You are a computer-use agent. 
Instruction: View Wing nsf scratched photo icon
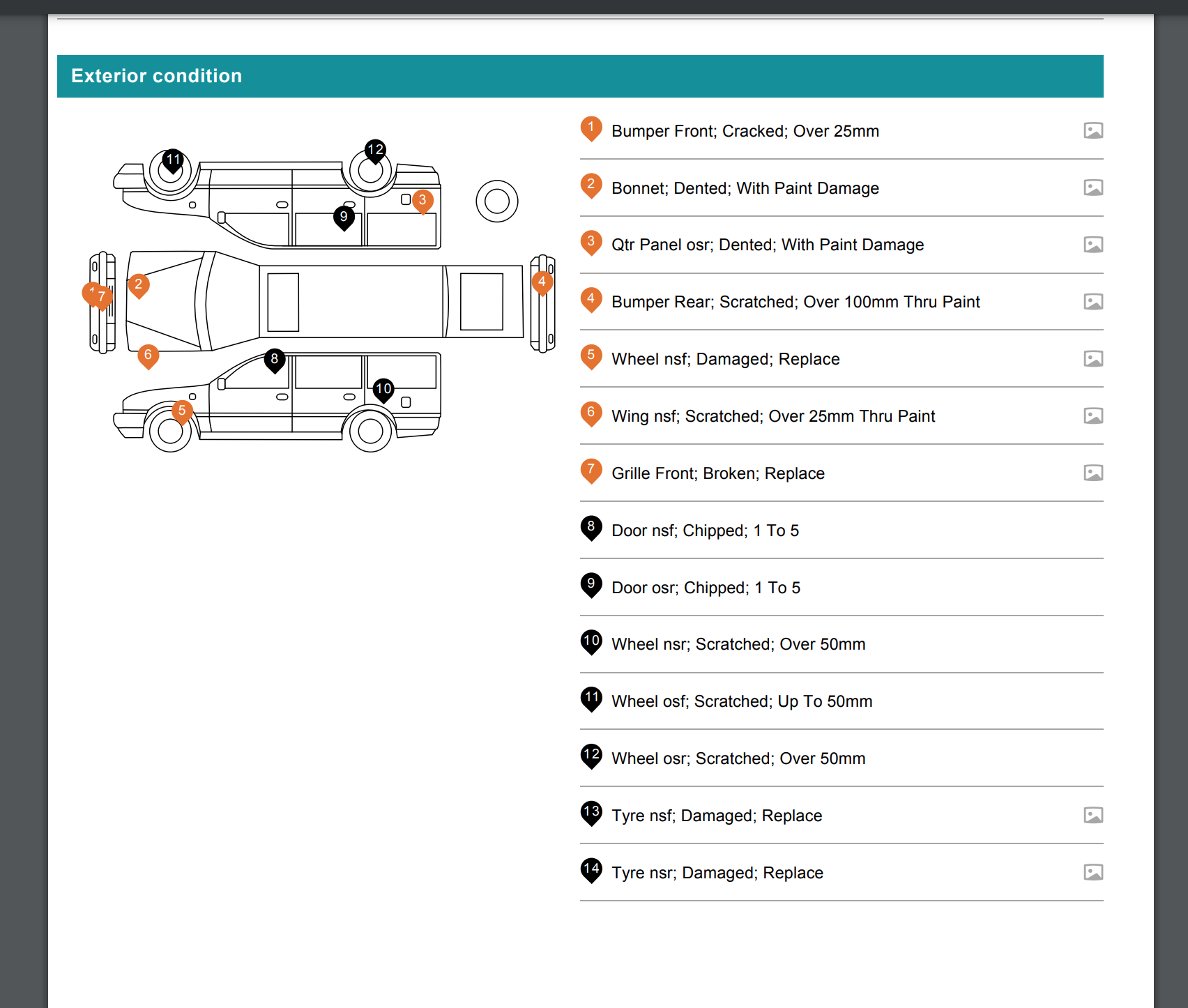[1092, 416]
